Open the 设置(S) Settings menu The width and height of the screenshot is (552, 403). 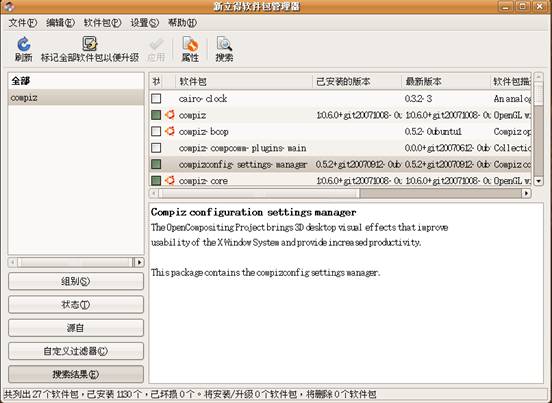point(144,23)
